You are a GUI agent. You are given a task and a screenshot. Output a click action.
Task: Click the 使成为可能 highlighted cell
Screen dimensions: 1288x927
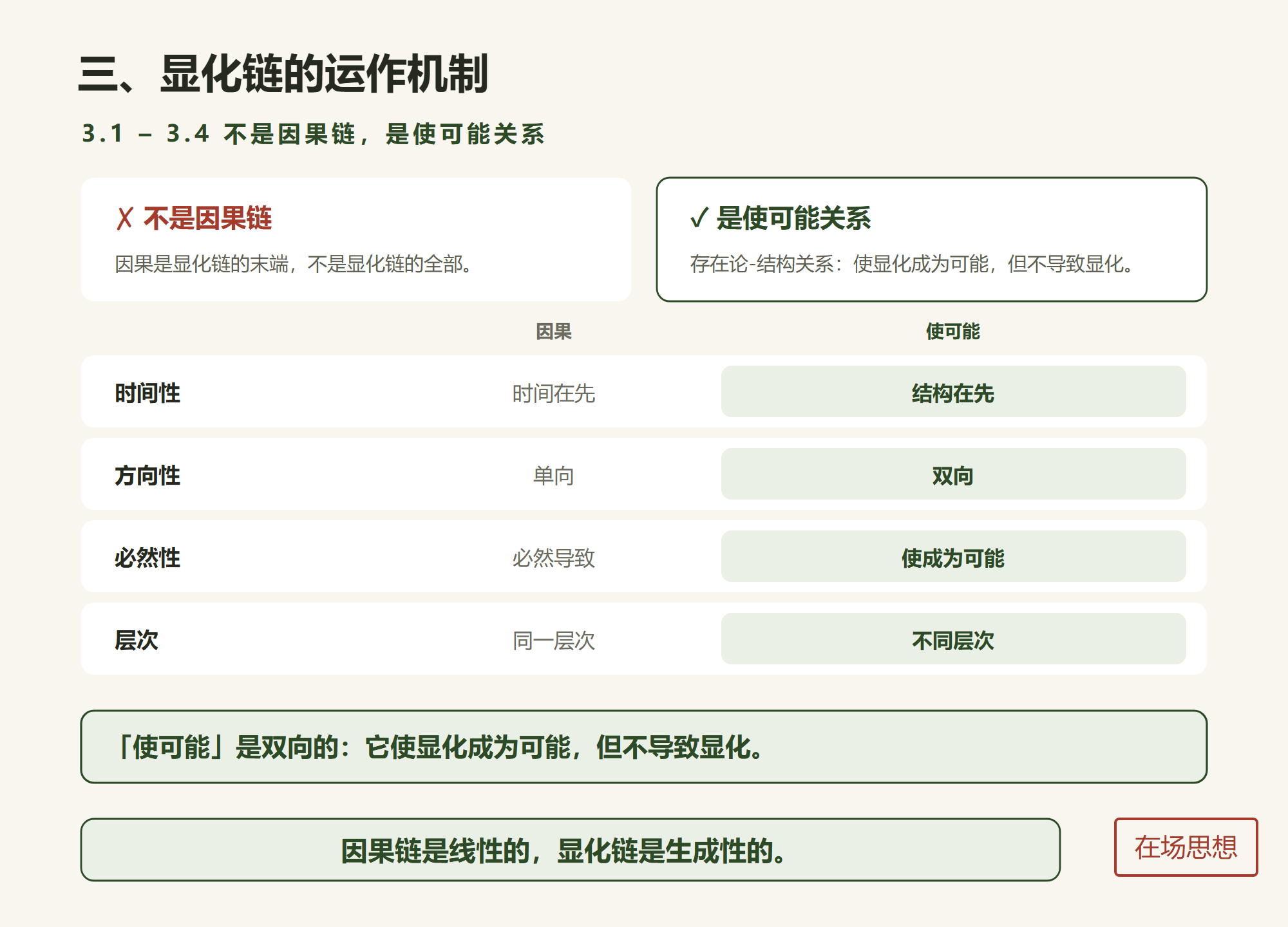(x=953, y=556)
